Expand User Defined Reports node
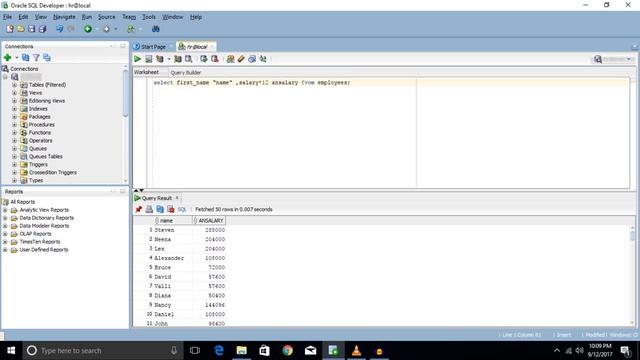Viewport: 640px width, 360px height. (5, 250)
